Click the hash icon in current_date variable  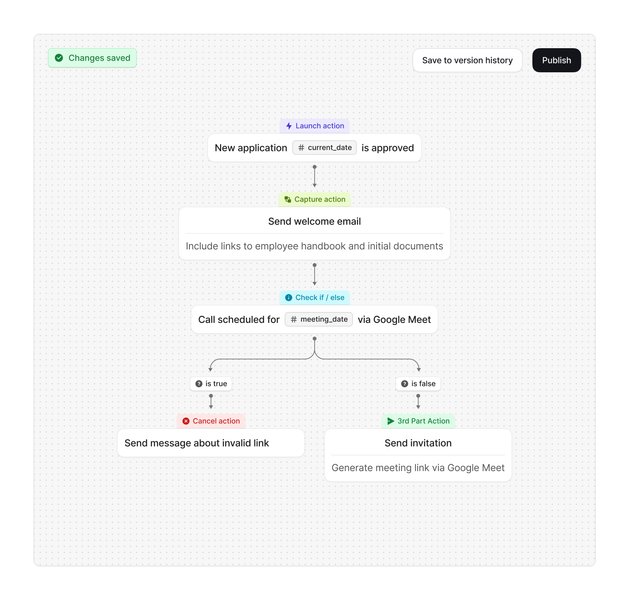(x=301, y=148)
